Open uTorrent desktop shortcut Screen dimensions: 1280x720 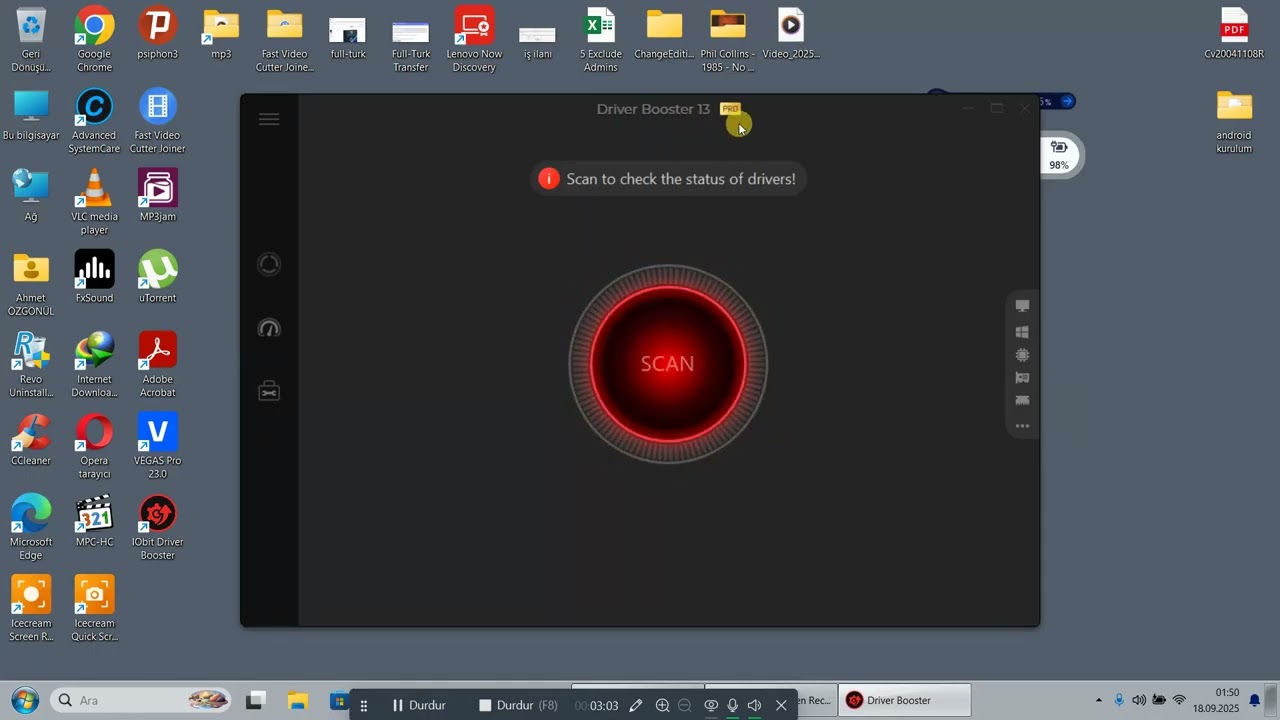tap(158, 277)
